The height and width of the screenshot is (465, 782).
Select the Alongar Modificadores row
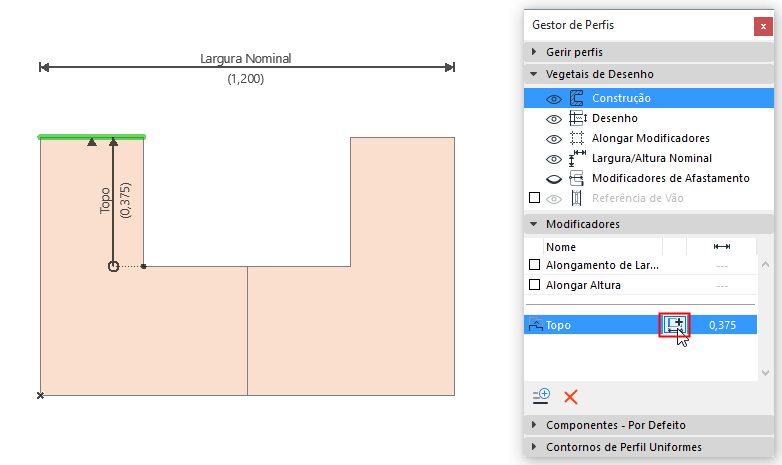coord(649,138)
